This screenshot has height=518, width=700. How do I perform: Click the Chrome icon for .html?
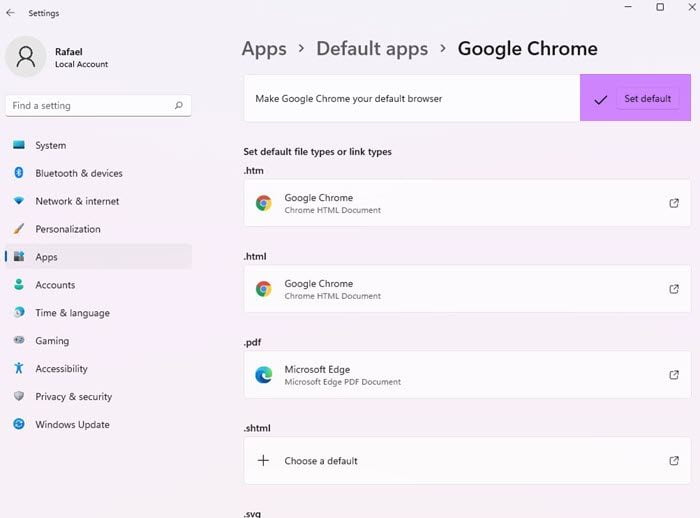click(264, 289)
